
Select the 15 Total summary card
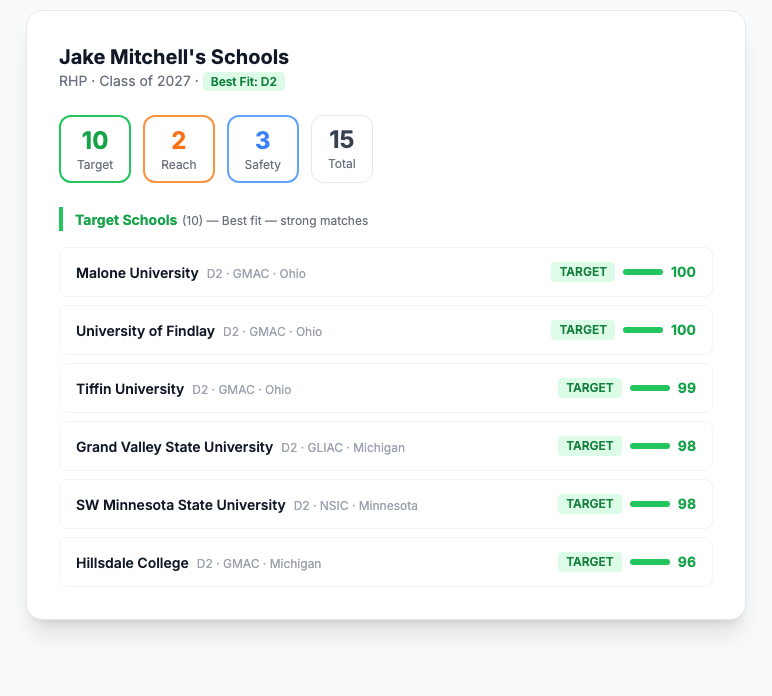(x=342, y=149)
